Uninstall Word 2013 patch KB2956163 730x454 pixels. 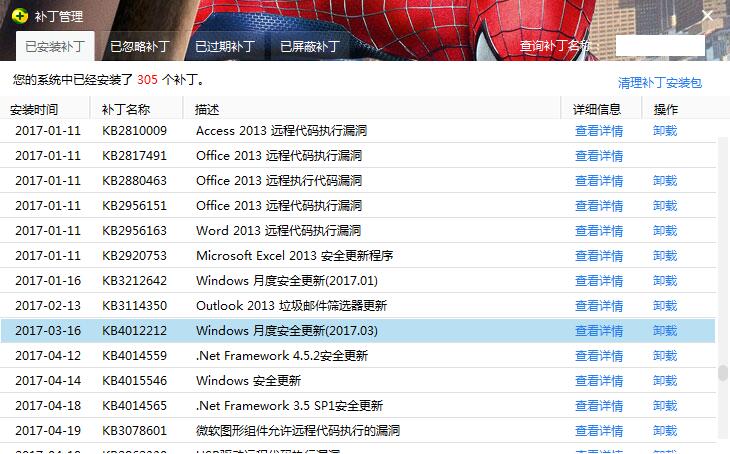click(665, 230)
